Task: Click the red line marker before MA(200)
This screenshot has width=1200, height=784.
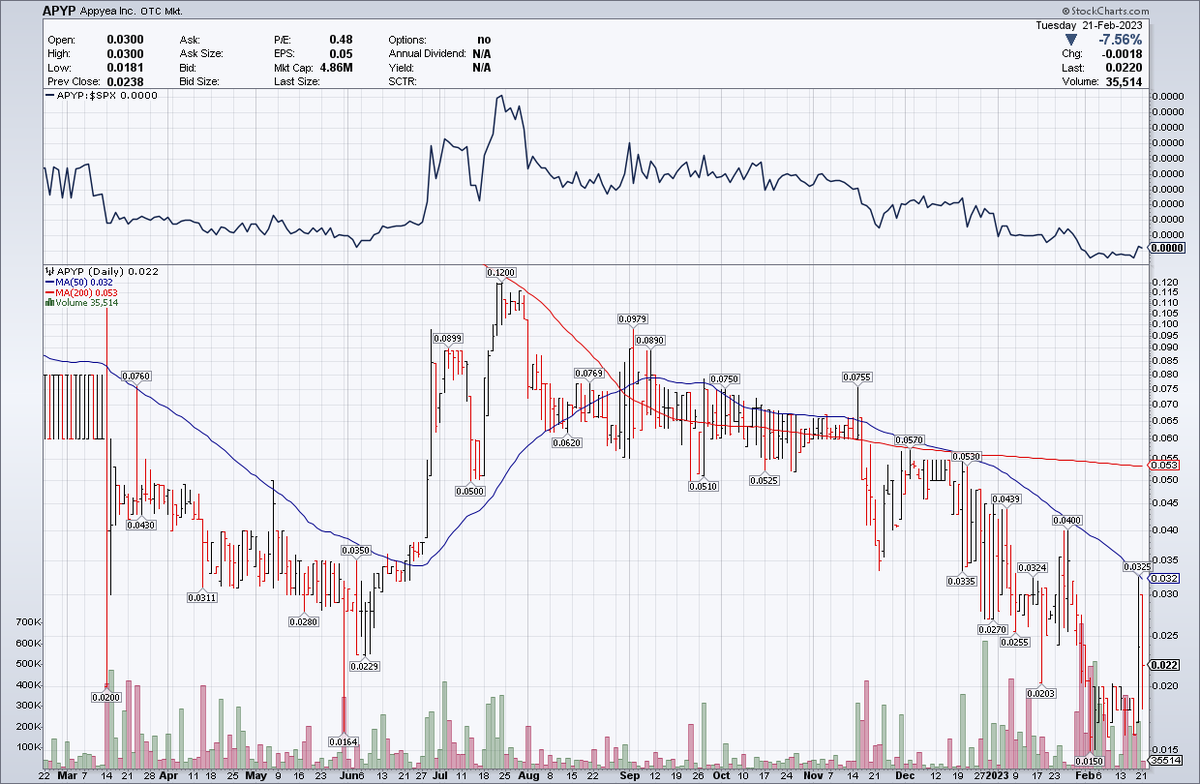Action: click(x=48, y=292)
